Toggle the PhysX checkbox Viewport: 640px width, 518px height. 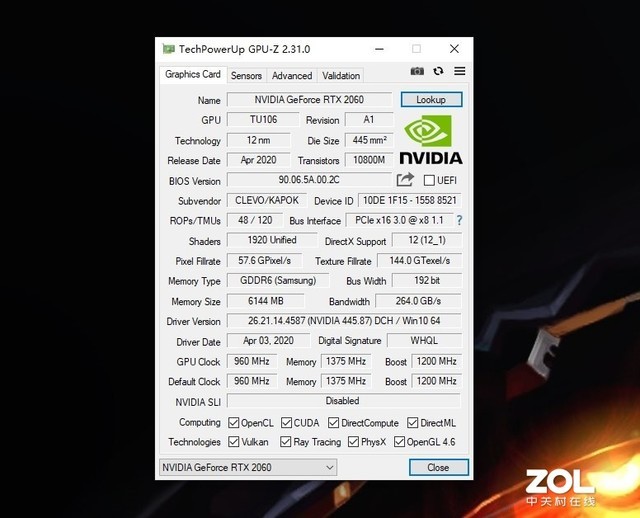tap(353, 442)
